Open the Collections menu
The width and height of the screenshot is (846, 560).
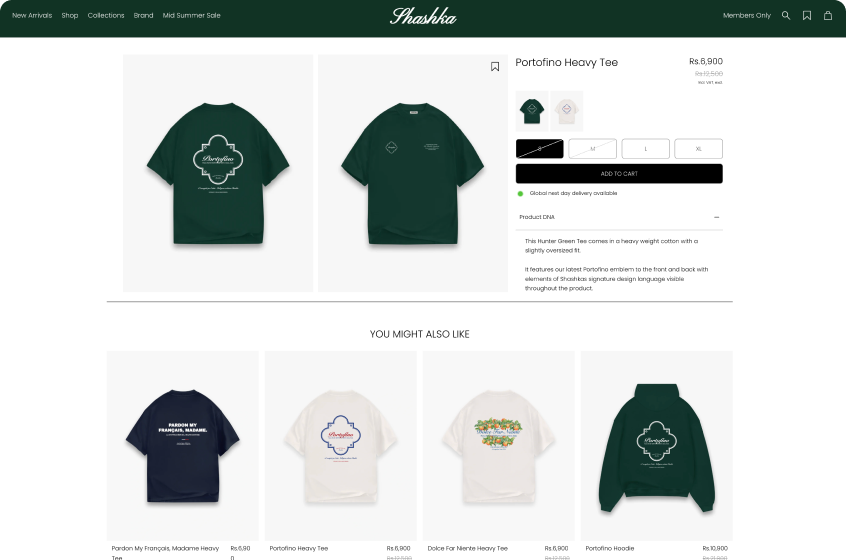click(x=106, y=16)
